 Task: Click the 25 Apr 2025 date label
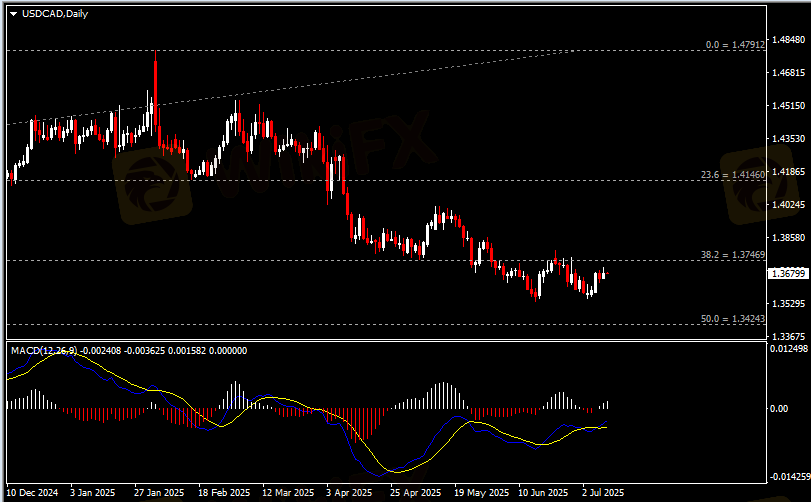(415, 493)
